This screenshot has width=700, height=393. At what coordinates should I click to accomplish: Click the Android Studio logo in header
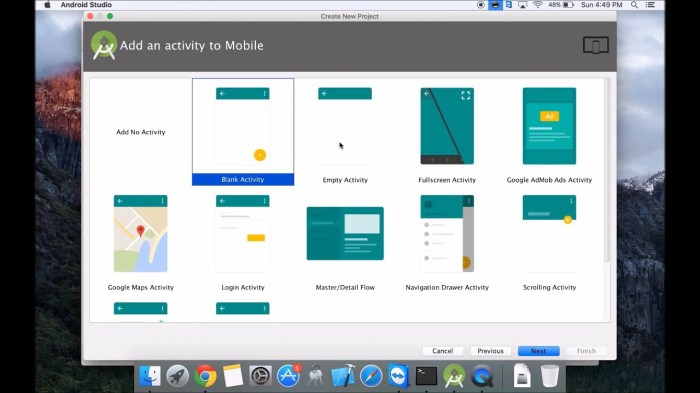coord(104,45)
